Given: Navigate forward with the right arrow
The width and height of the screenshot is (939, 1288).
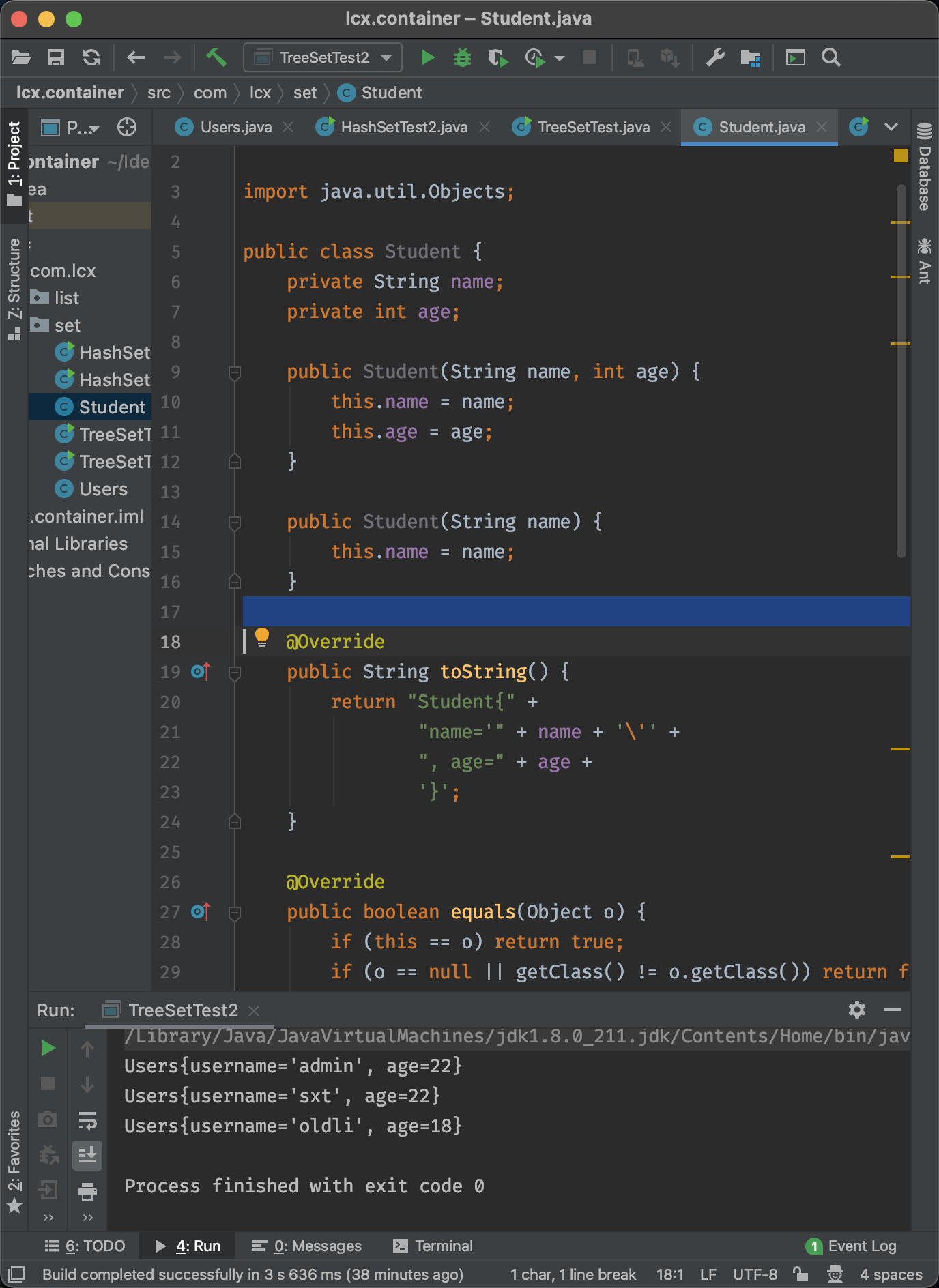Looking at the screenshot, I should pyautogui.click(x=172, y=57).
